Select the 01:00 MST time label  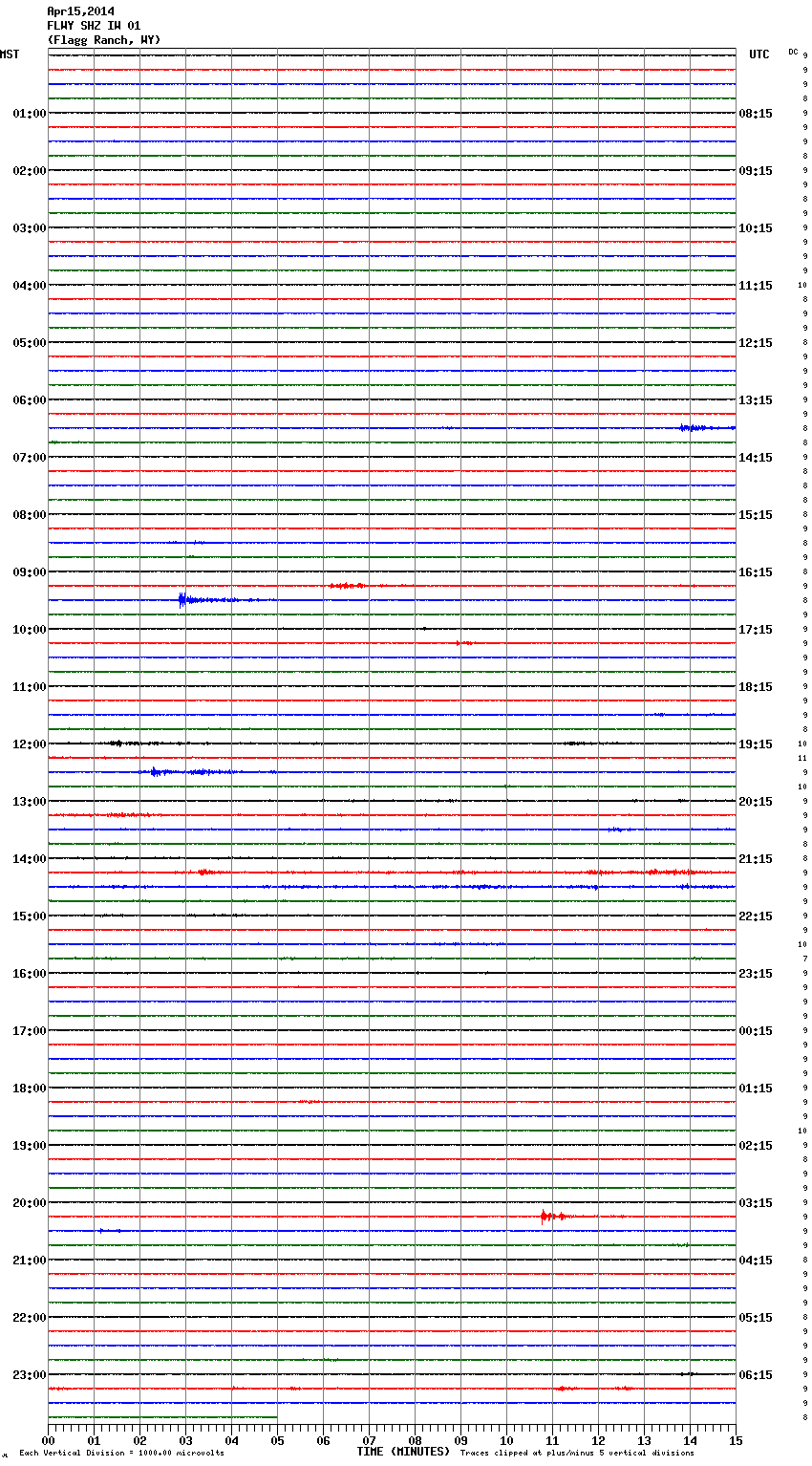(30, 114)
